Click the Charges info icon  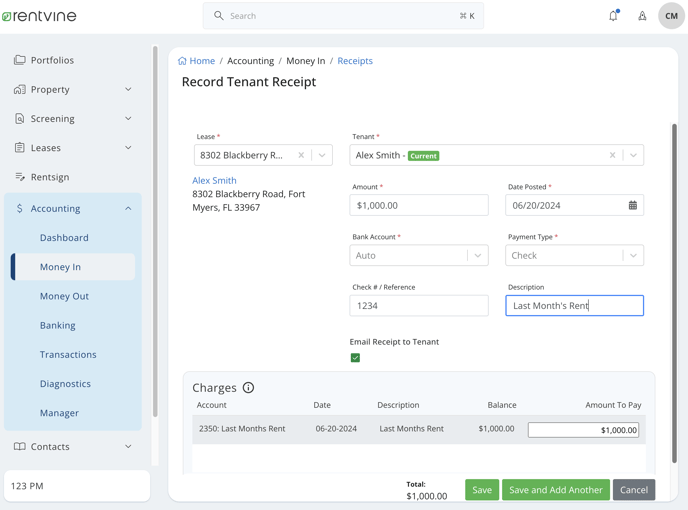point(248,388)
